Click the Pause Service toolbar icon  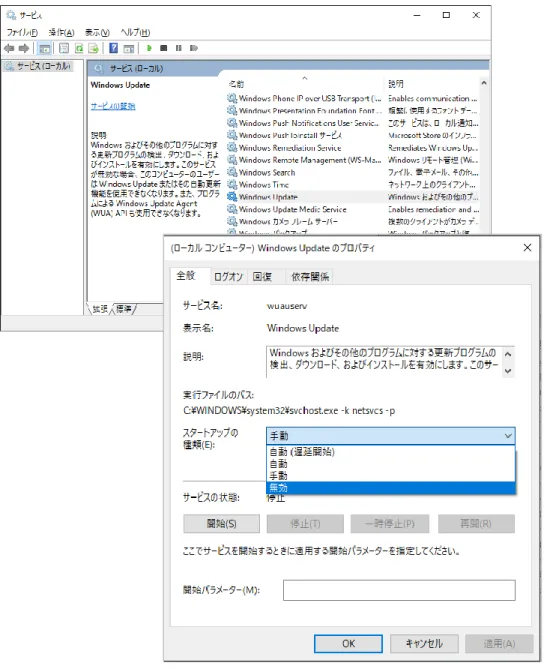(178, 48)
